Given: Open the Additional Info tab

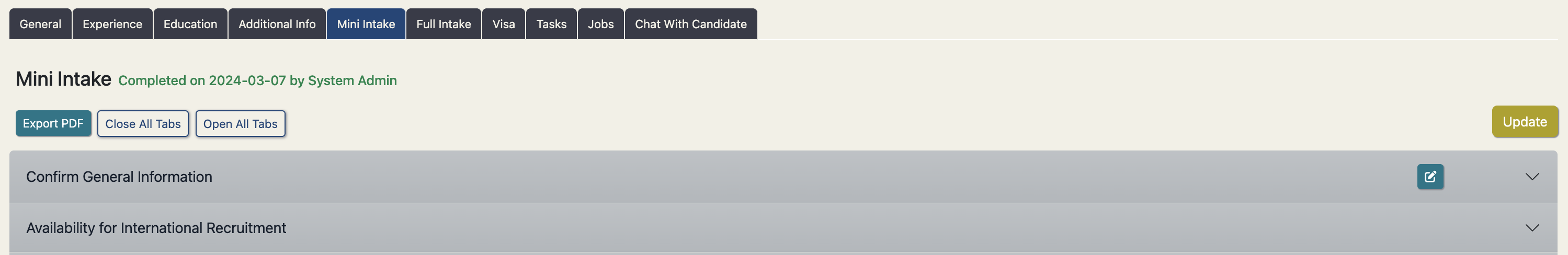Looking at the screenshot, I should click(277, 25).
